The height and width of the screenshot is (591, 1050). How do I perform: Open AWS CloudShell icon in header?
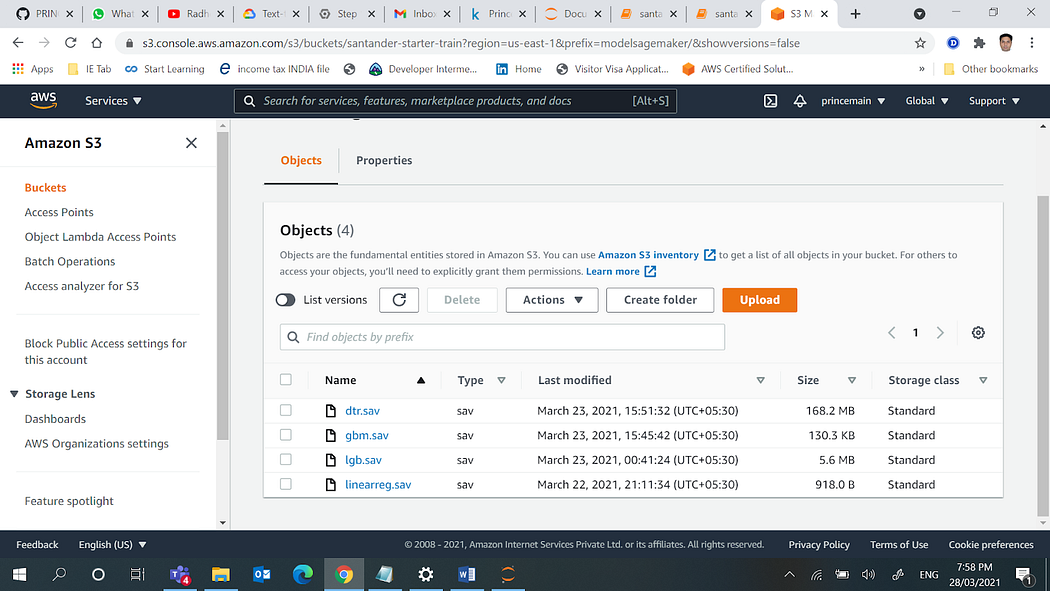pyautogui.click(x=770, y=101)
